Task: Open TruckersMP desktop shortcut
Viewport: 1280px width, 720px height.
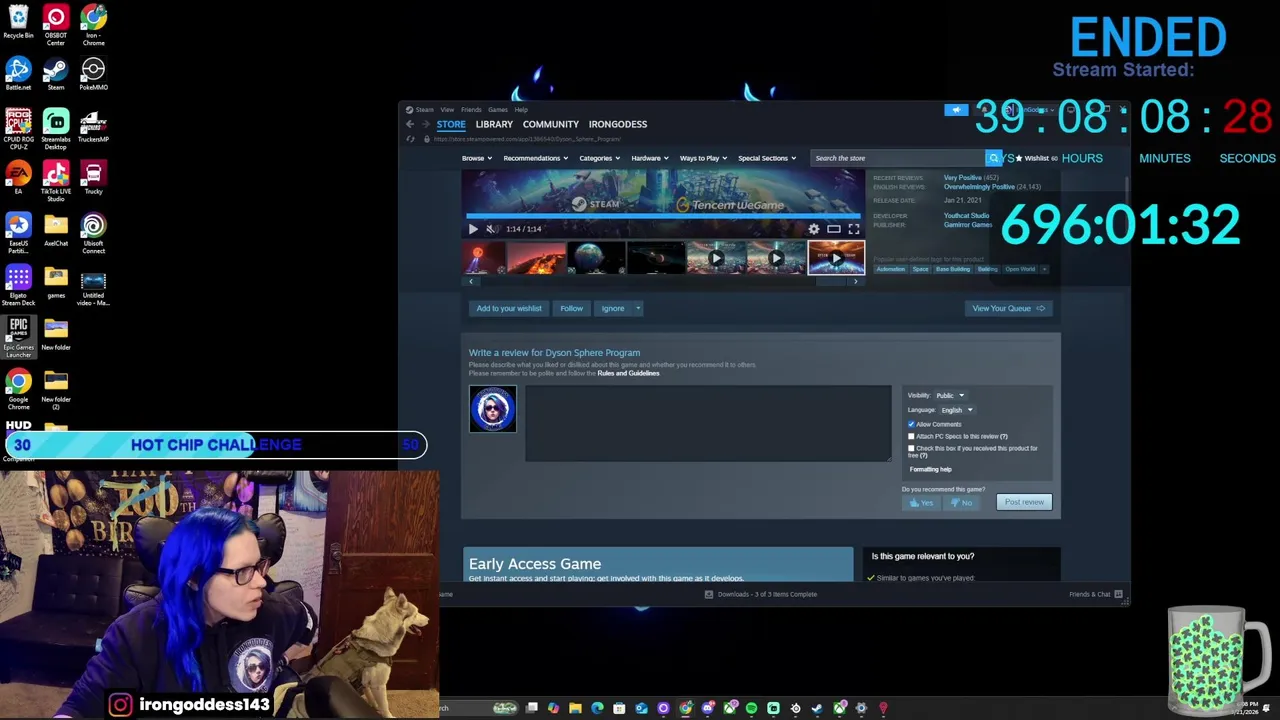Action: [x=93, y=126]
